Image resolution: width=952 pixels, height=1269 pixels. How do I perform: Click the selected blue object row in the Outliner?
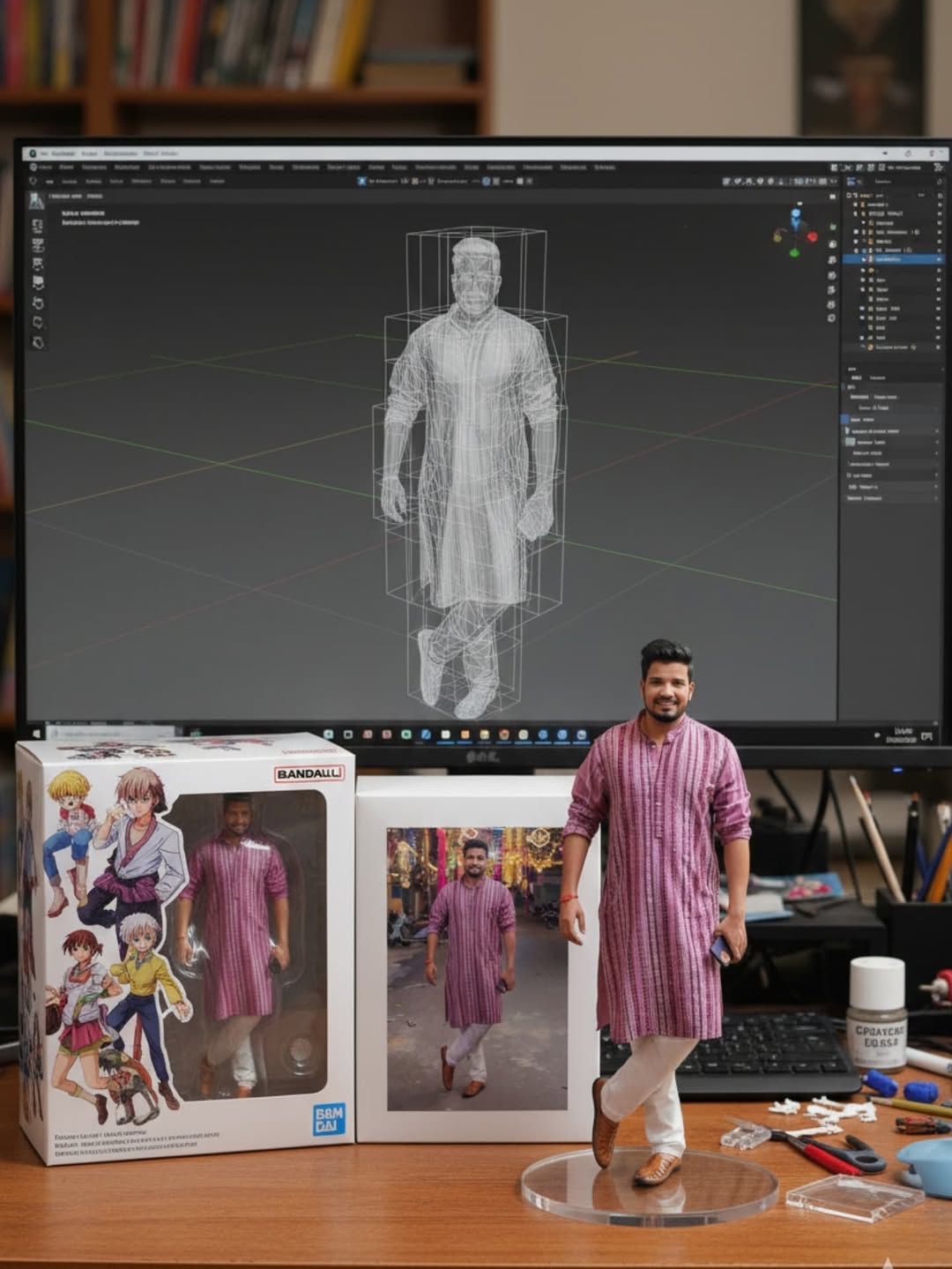pyautogui.click(x=890, y=259)
